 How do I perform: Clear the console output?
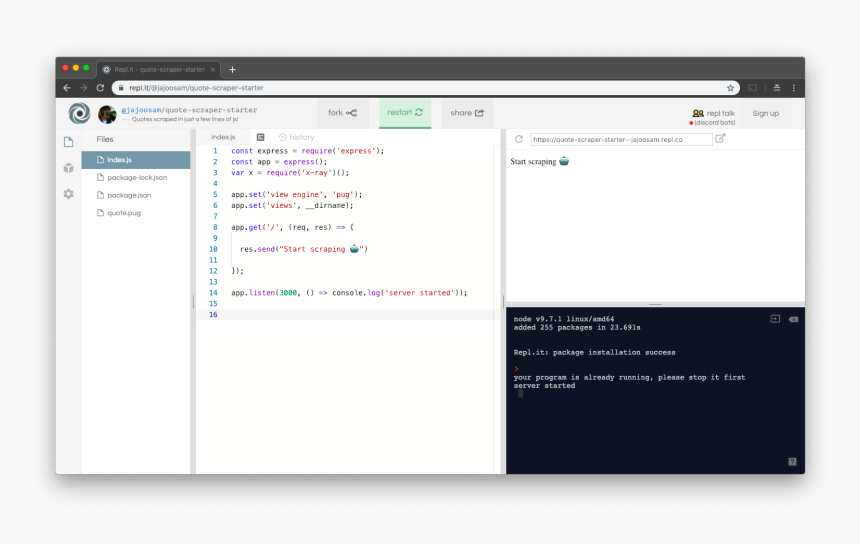coord(793,319)
